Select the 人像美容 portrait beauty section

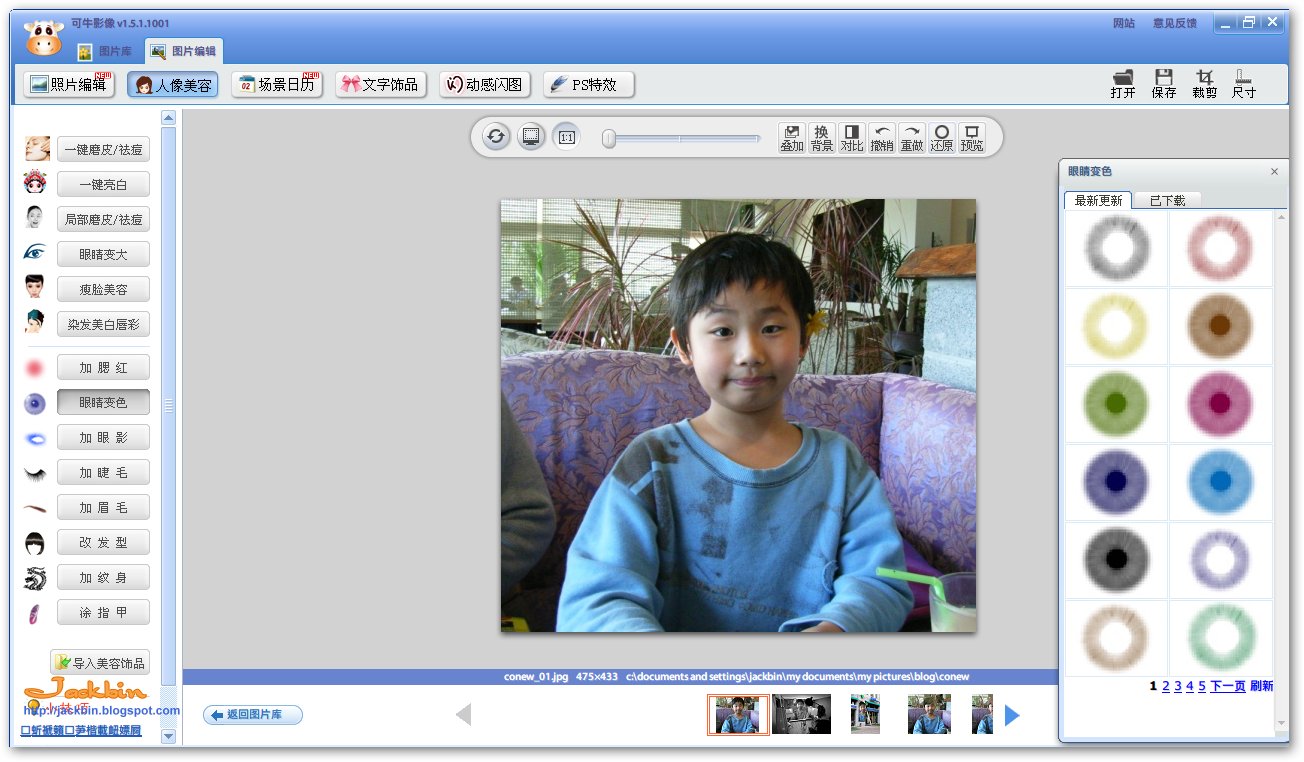pyautogui.click(x=173, y=85)
